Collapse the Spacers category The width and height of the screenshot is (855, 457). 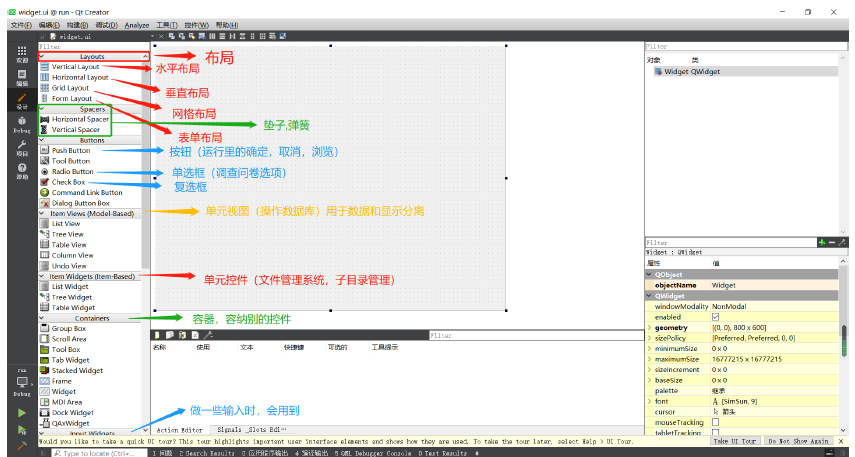click(x=42, y=109)
